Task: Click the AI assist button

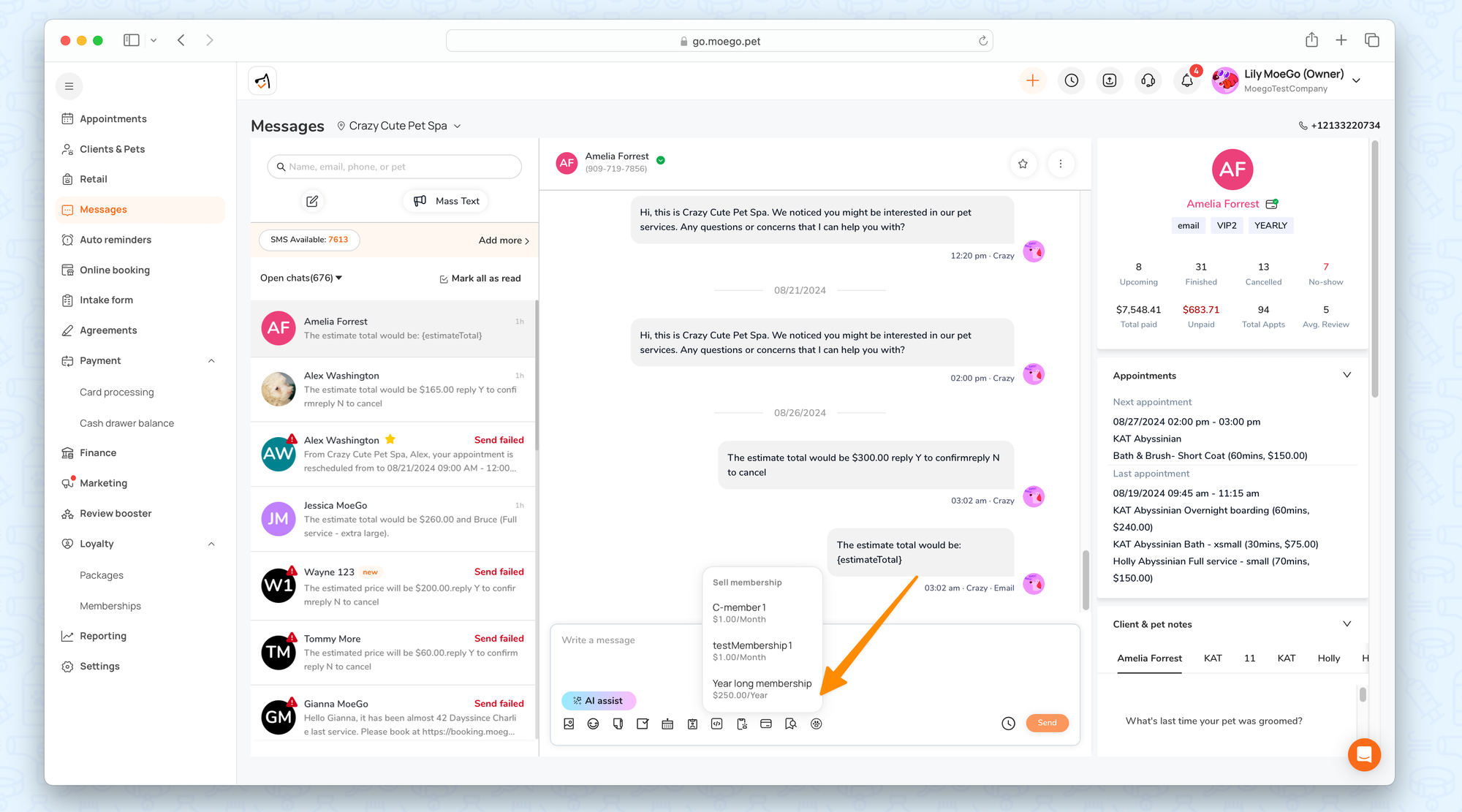Action: (598, 700)
